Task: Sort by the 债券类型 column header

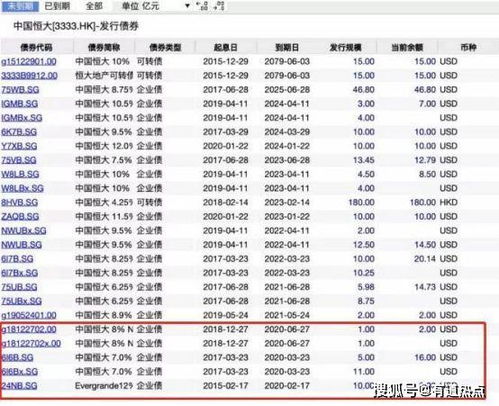Action: pos(165,47)
